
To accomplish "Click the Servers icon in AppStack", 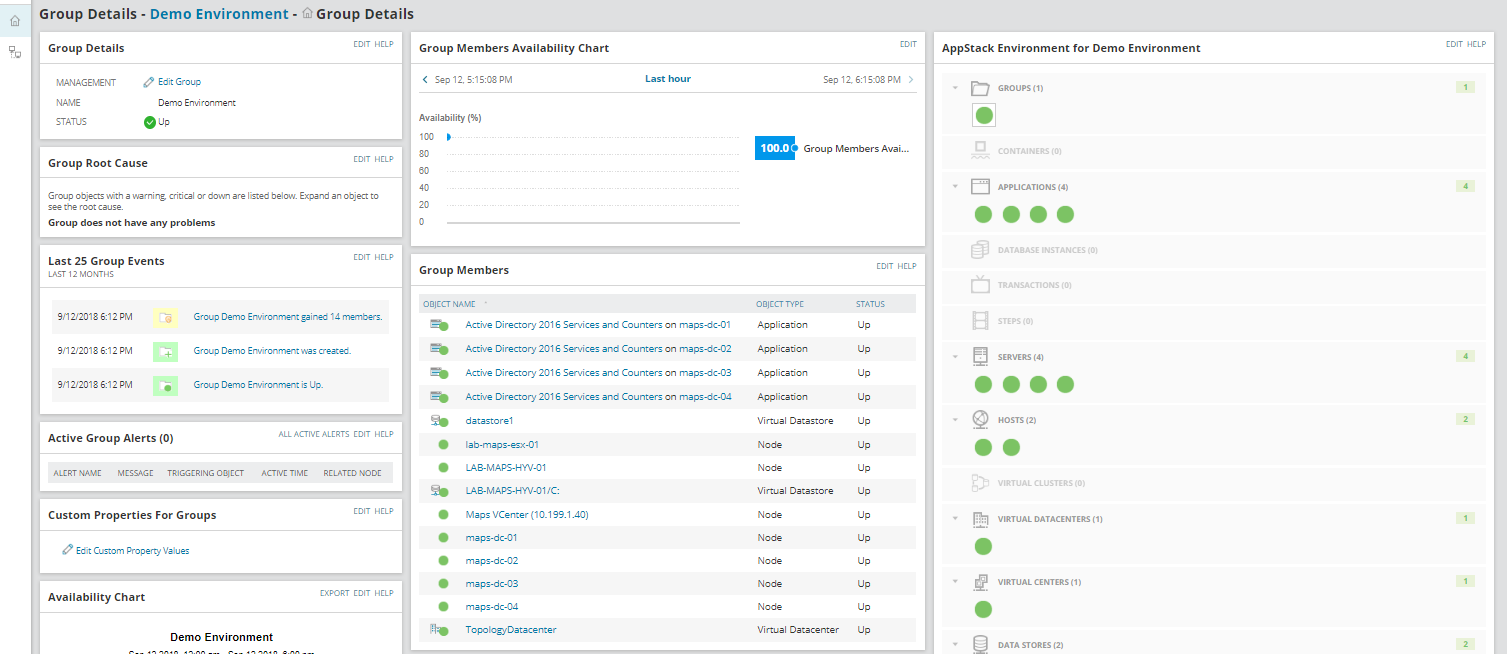I will 980,357.
